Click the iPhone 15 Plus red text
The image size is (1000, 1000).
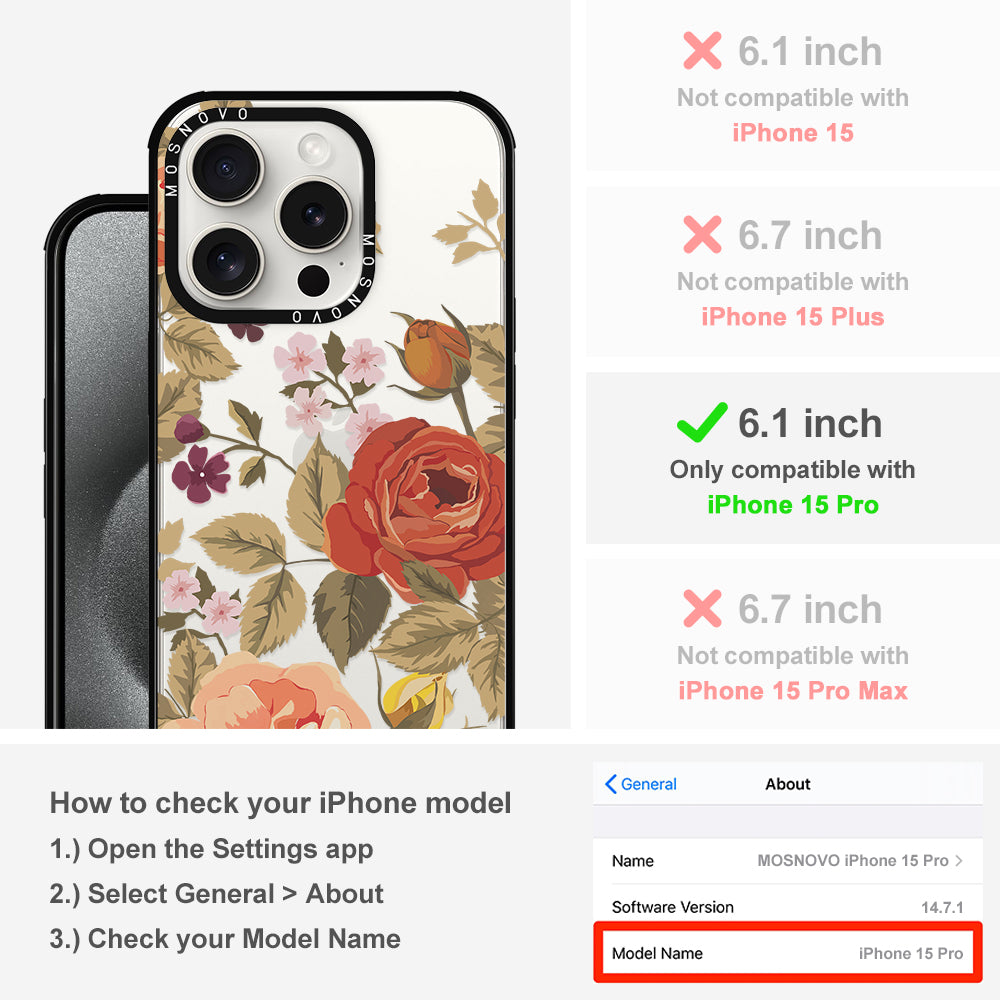click(x=793, y=317)
